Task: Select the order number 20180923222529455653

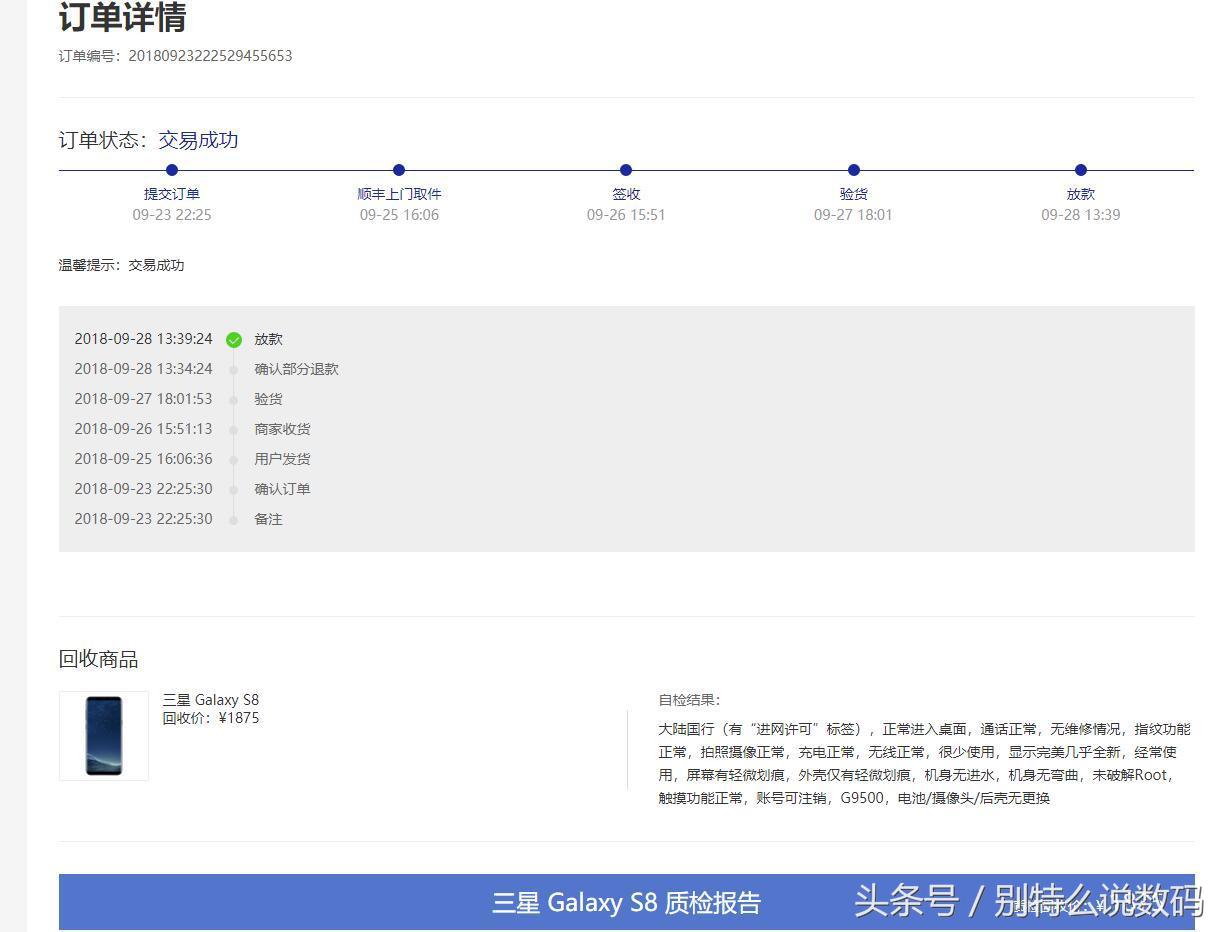Action: tap(211, 56)
